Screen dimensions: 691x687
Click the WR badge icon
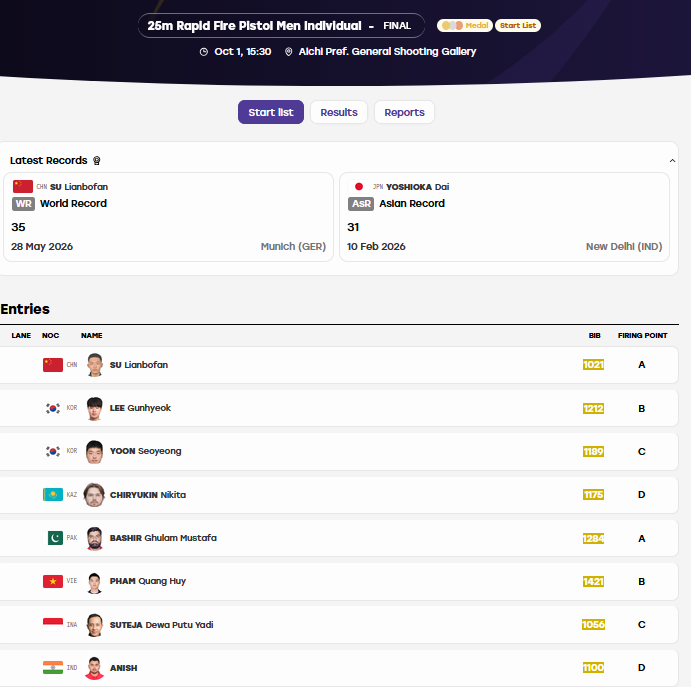click(23, 204)
